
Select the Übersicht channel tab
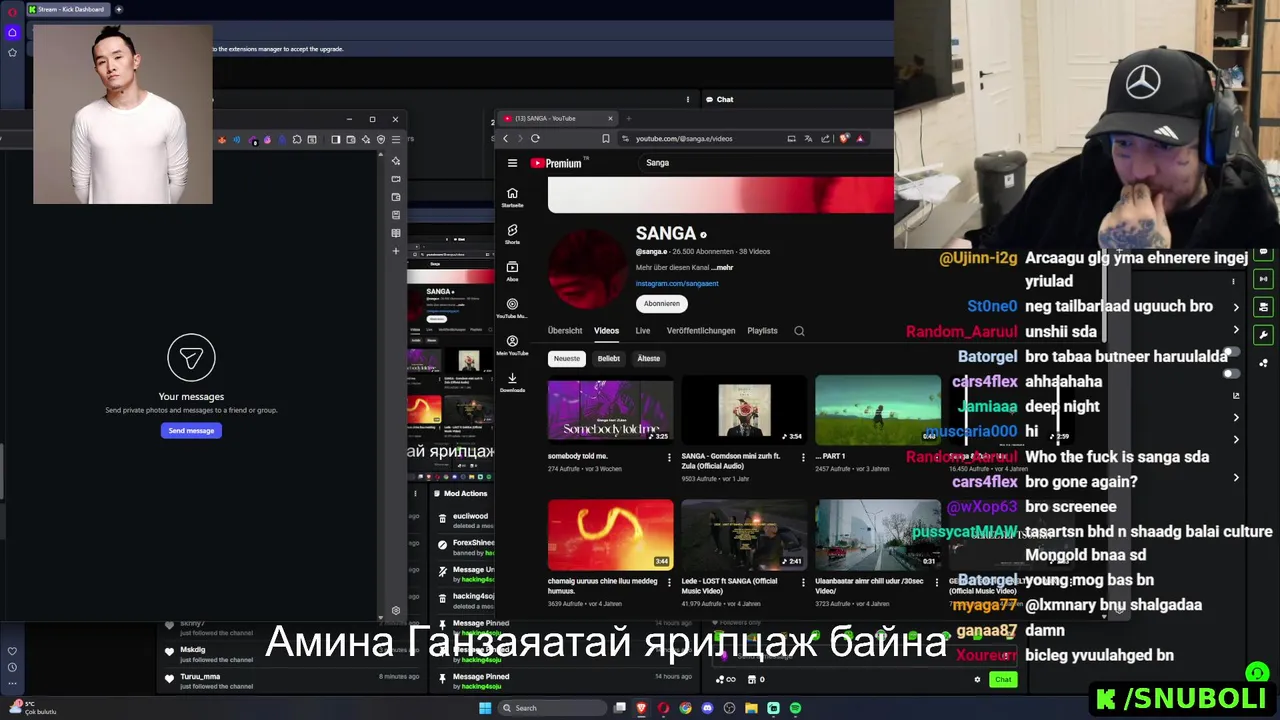[x=565, y=331]
